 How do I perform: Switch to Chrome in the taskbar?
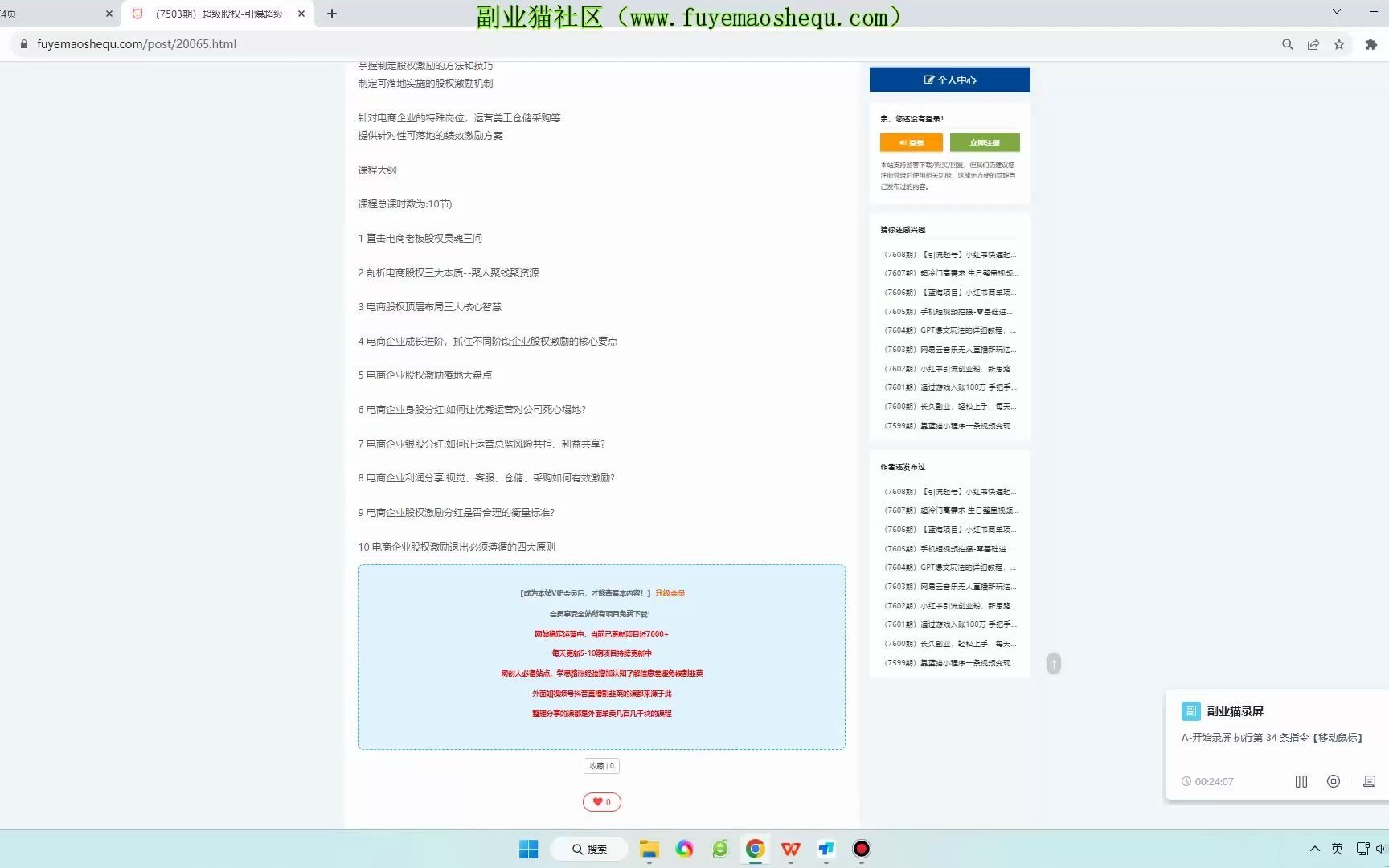[x=755, y=849]
